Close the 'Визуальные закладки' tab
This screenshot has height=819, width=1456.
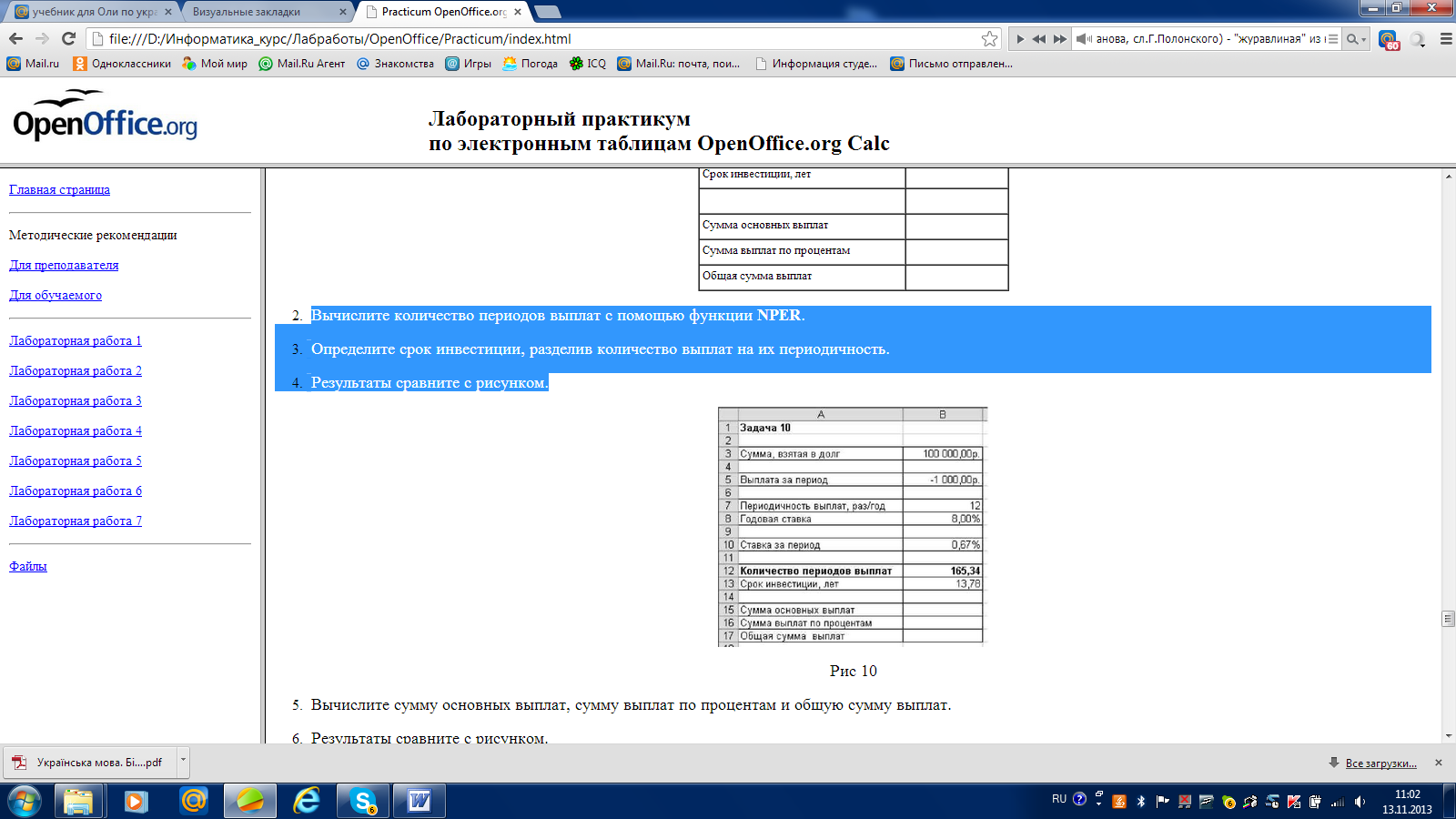pos(343,12)
